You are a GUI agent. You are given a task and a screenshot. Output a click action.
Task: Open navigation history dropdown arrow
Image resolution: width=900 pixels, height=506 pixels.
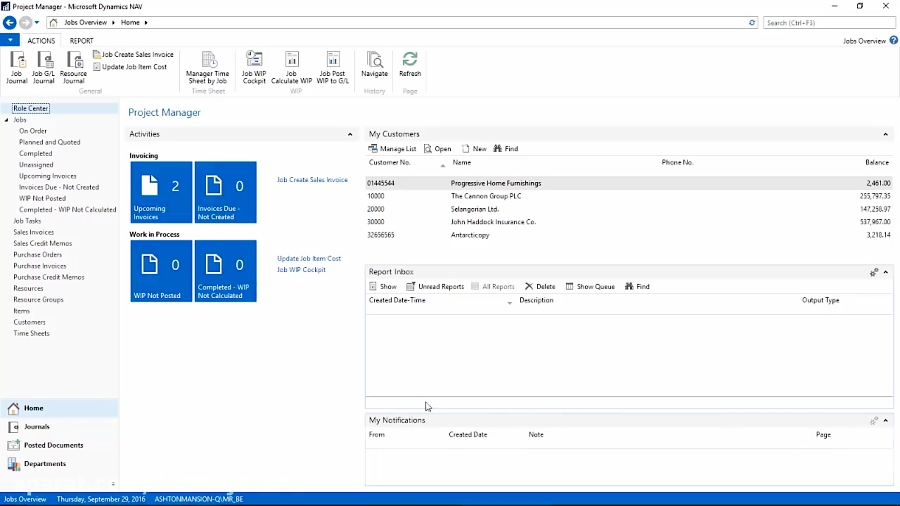click(x=37, y=23)
